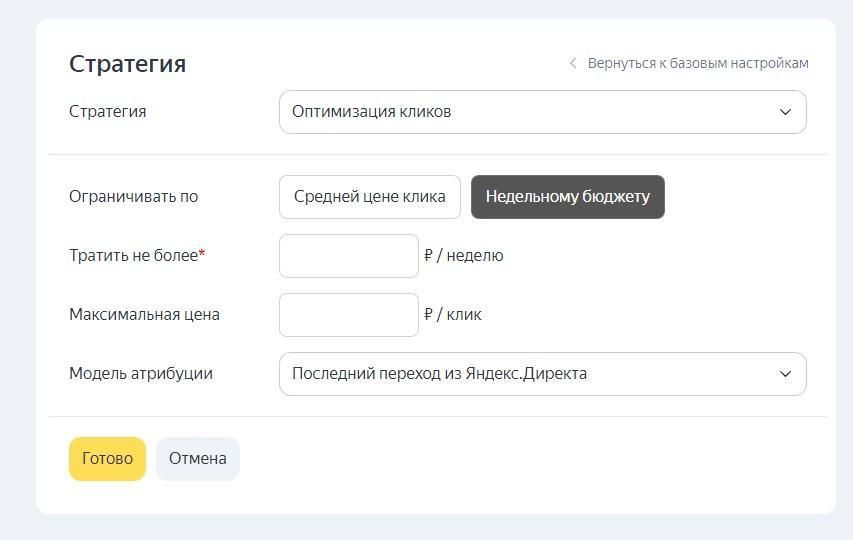
Task: Focus the Тратить не более input field
Action: [x=349, y=256]
